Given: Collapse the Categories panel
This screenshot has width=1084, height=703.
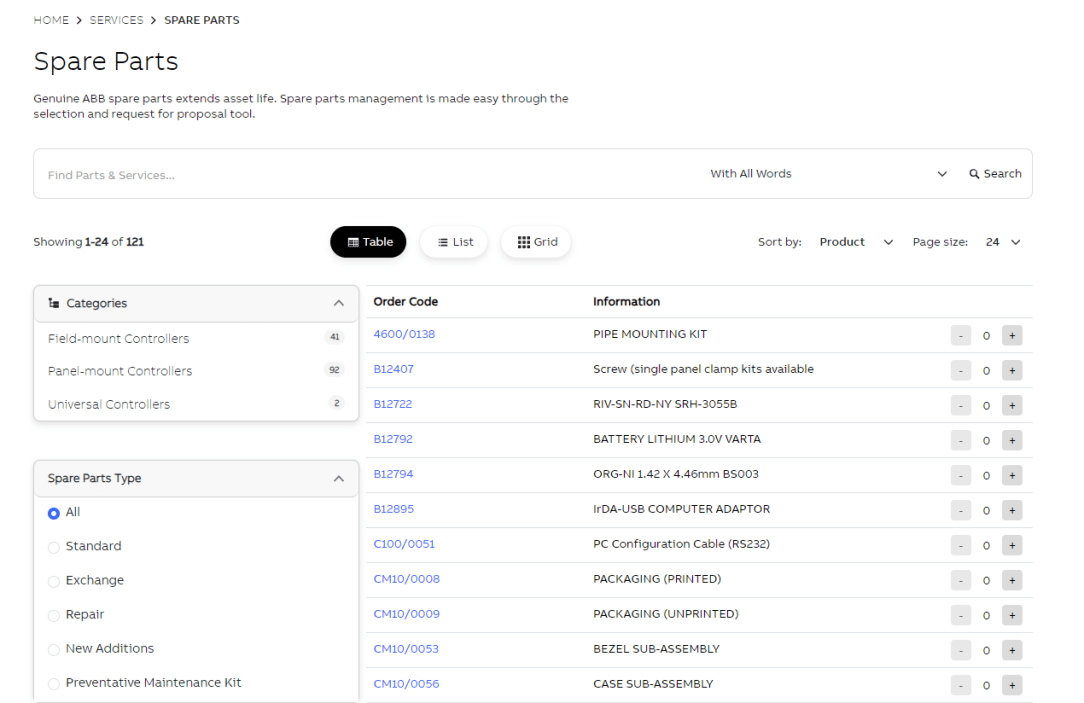Looking at the screenshot, I should coord(338,304).
